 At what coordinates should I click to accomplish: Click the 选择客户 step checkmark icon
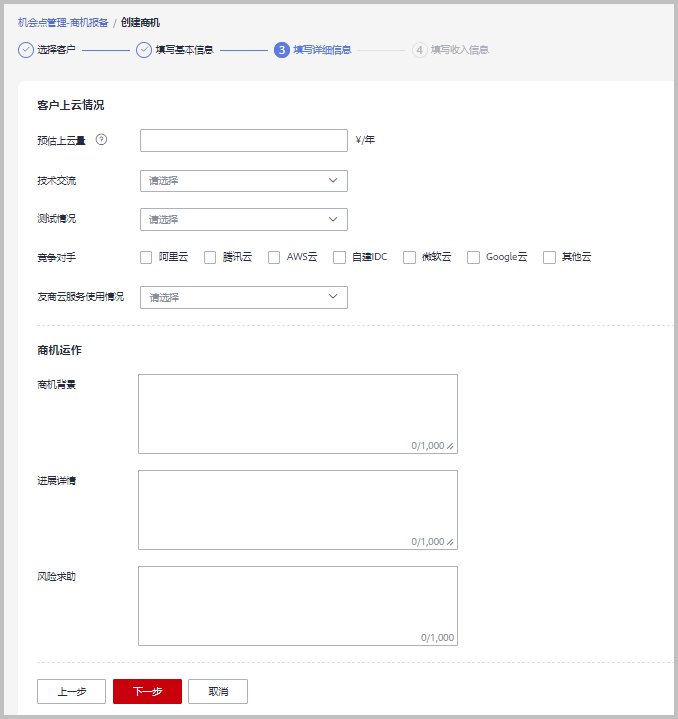26,50
